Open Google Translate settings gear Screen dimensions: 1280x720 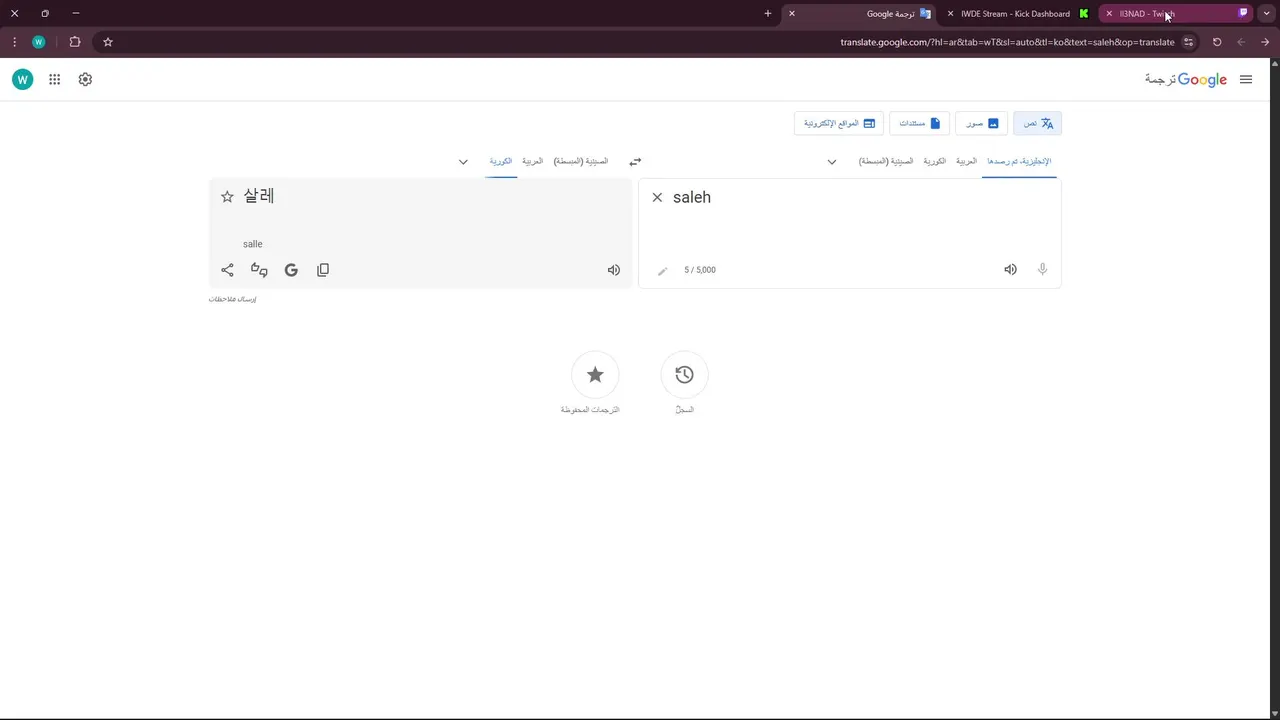pos(85,80)
